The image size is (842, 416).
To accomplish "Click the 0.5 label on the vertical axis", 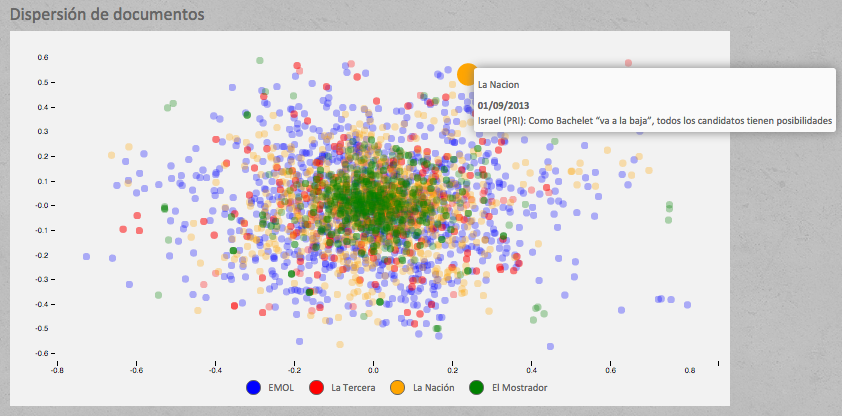I will point(42,82).
